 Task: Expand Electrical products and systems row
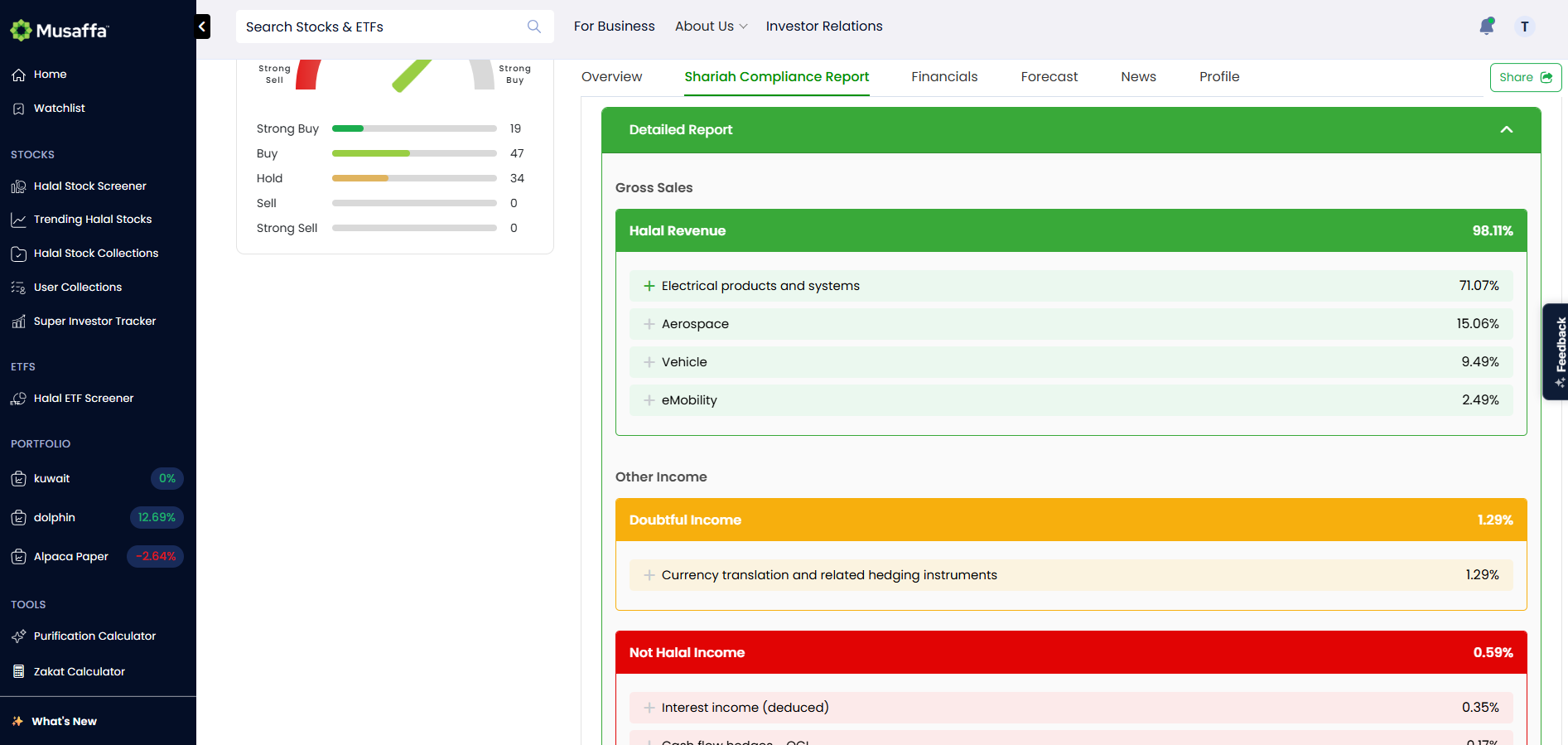[x=649, y=286]
